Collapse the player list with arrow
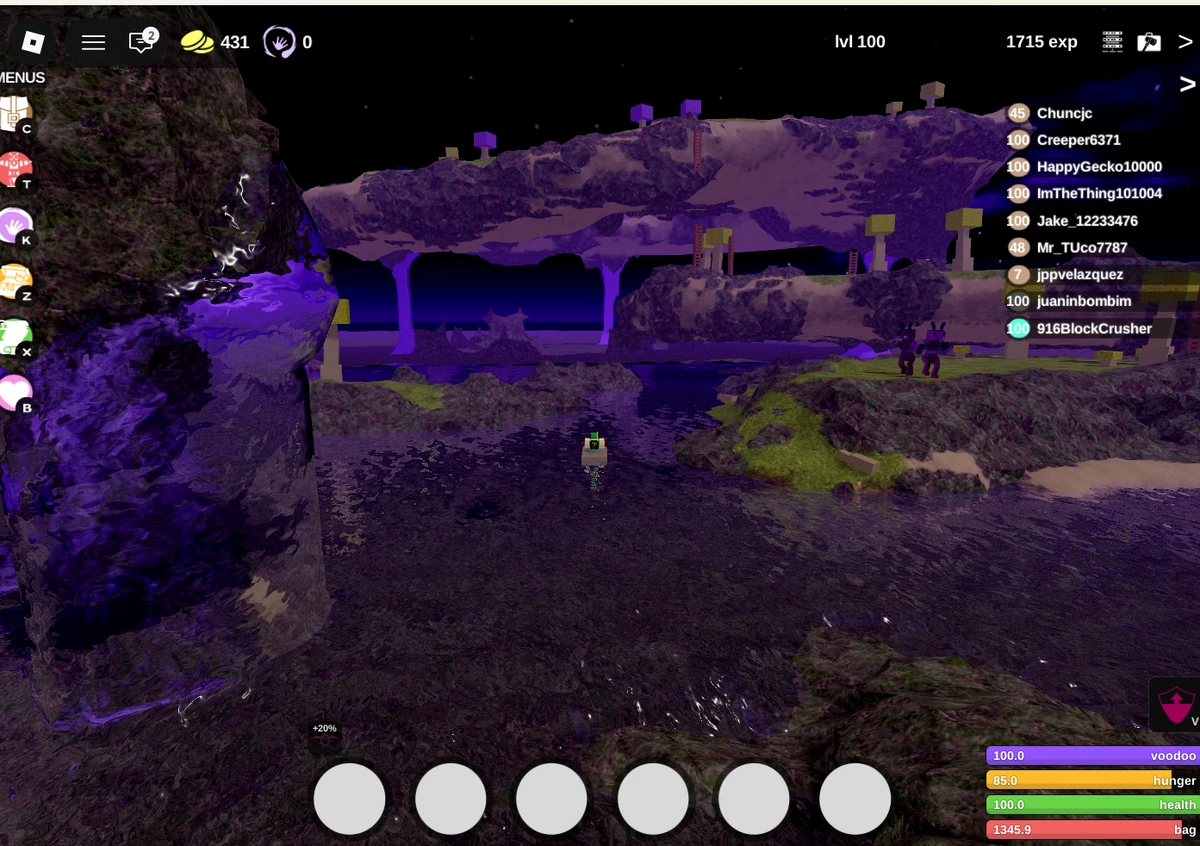This screenshot has height=846, width=1200. [1187, 84]
